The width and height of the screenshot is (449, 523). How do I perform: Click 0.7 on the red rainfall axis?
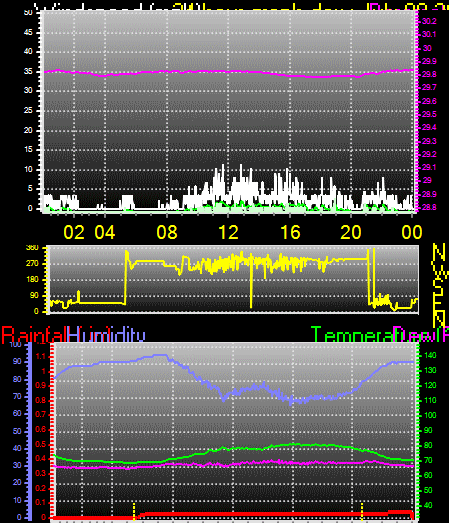[x=40, y=414]
